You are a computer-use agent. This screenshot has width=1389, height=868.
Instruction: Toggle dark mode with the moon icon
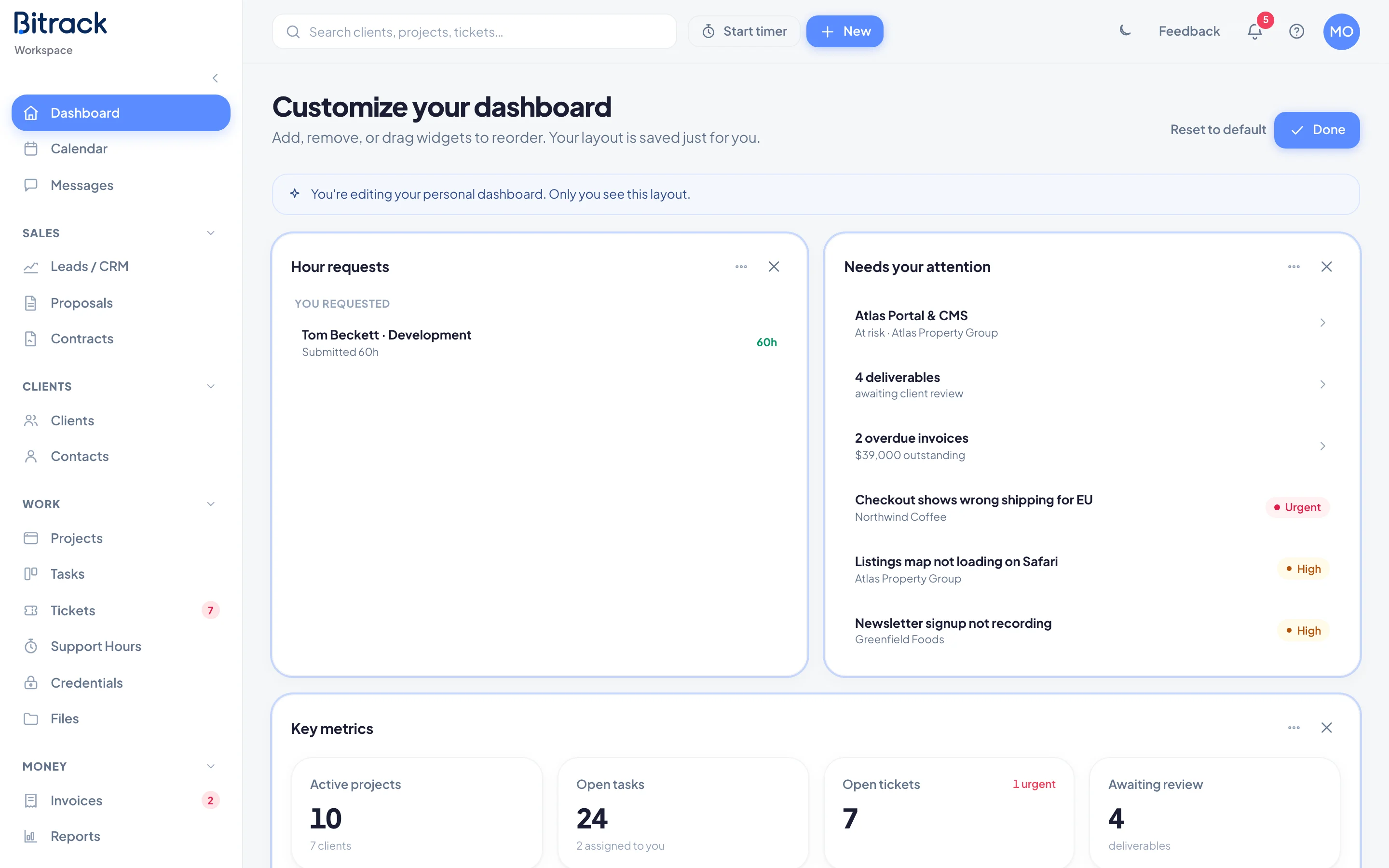coord(1125,31)
